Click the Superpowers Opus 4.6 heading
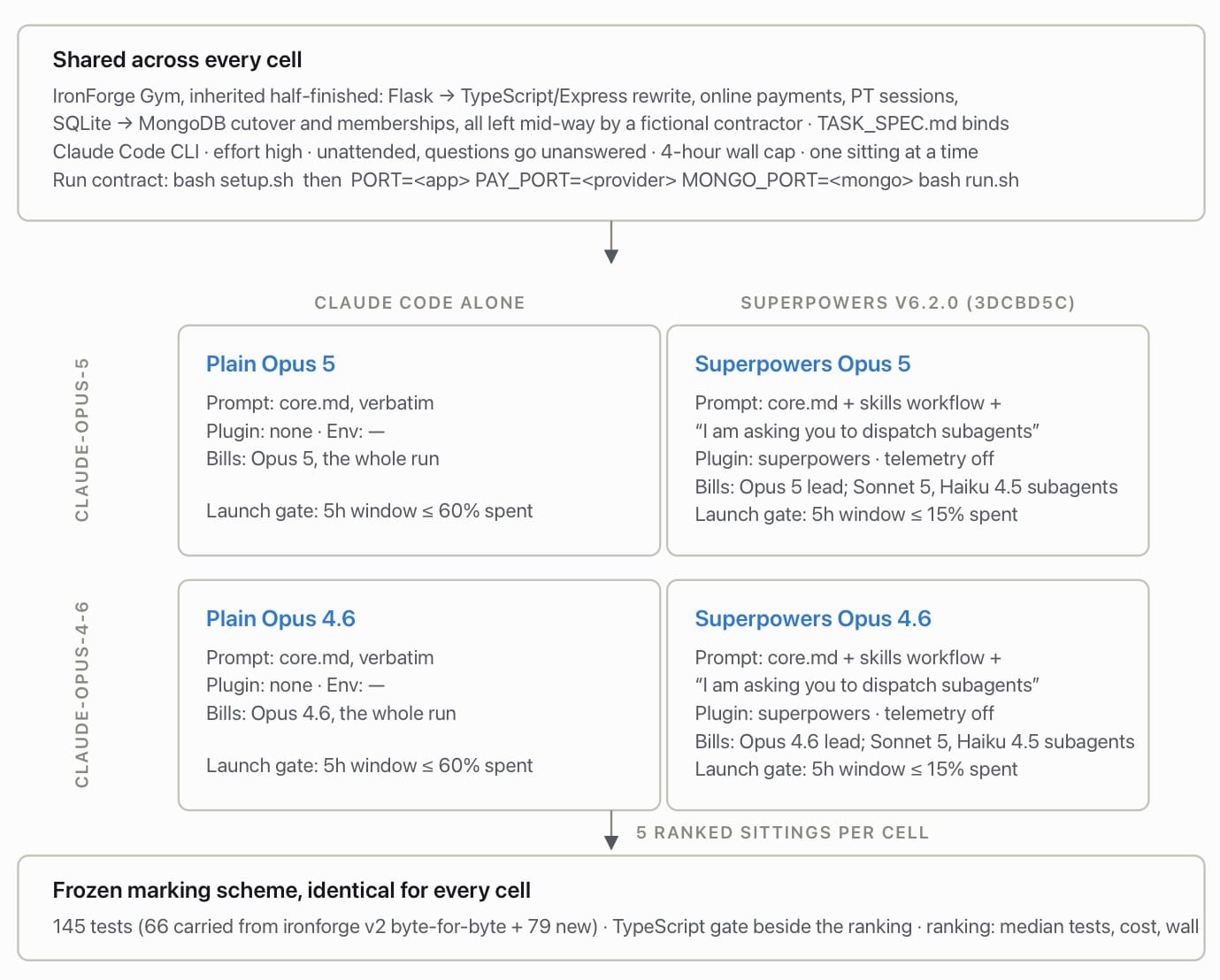 point(813,618)
